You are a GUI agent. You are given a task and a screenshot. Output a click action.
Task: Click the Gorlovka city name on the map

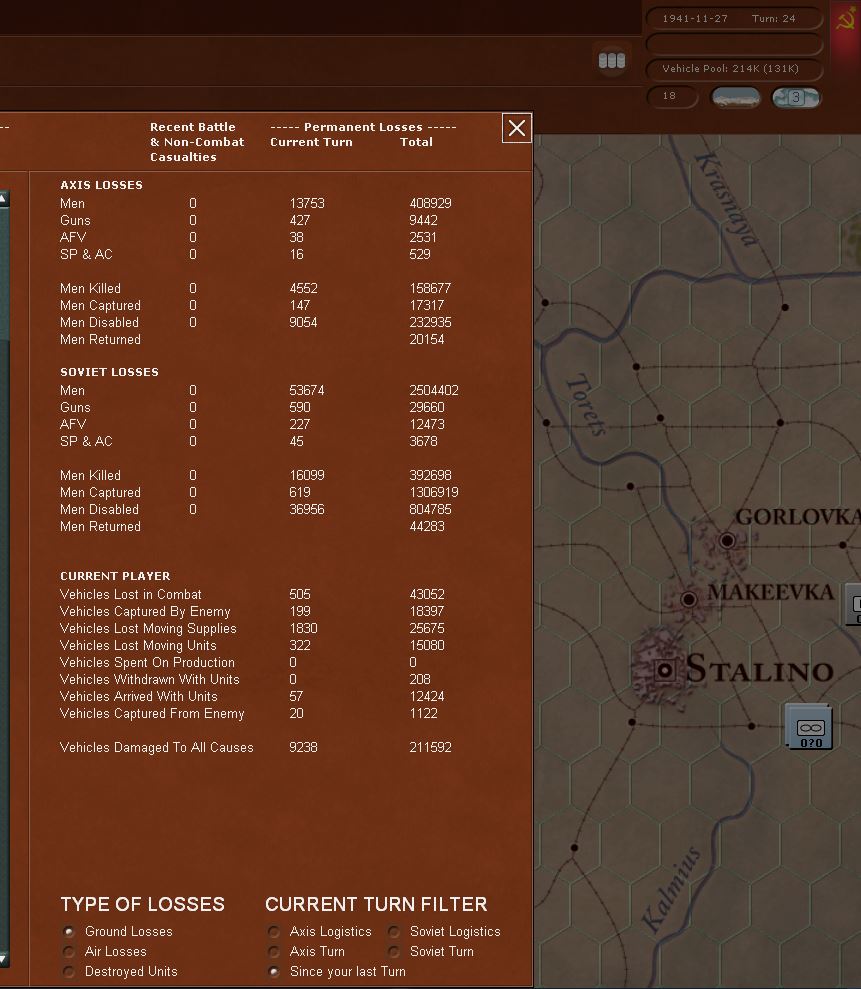pyautogui.click(x=797, y=517)
